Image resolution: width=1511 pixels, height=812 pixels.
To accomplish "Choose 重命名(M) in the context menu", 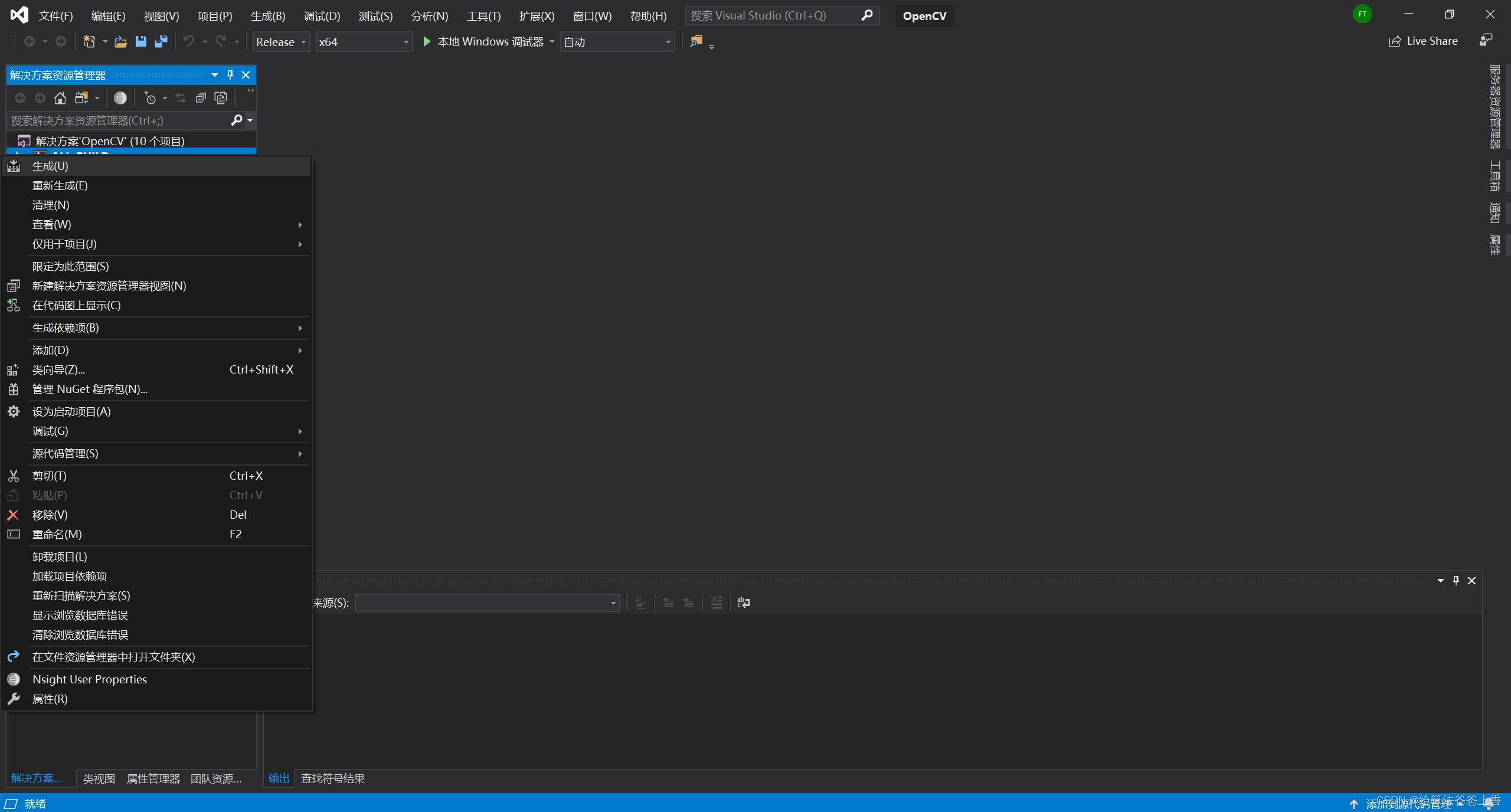I will click(x=156, y=534).
